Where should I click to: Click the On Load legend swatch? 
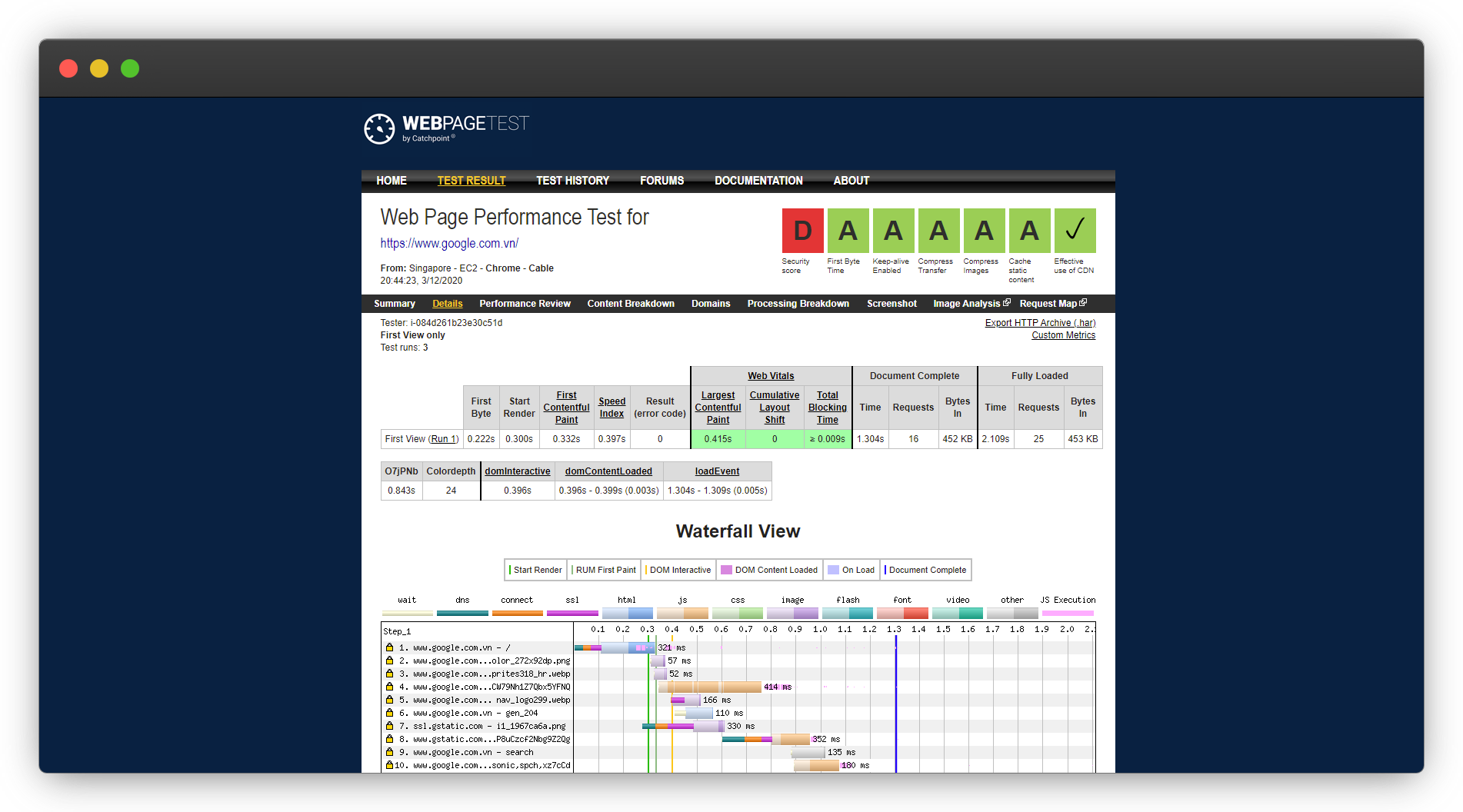coord(833,570)
